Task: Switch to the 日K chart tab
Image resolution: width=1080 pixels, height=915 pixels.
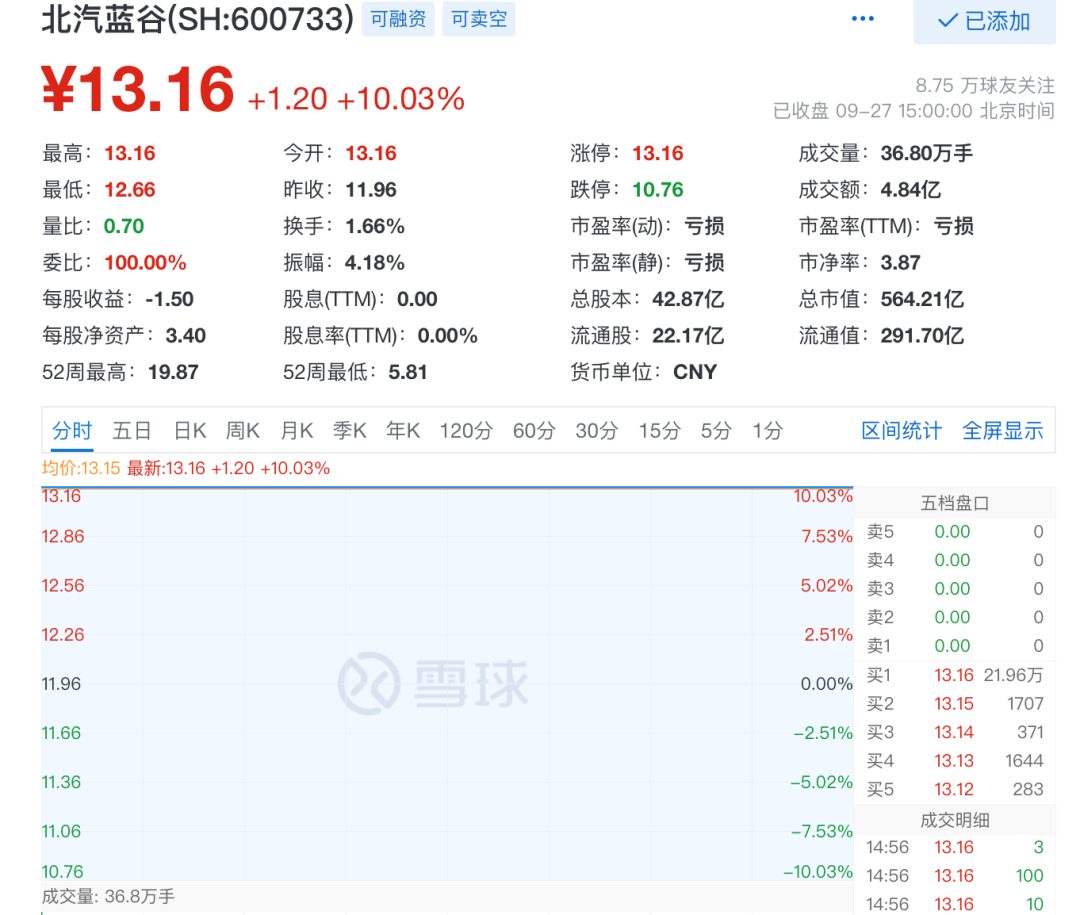Action: (189, 431)
